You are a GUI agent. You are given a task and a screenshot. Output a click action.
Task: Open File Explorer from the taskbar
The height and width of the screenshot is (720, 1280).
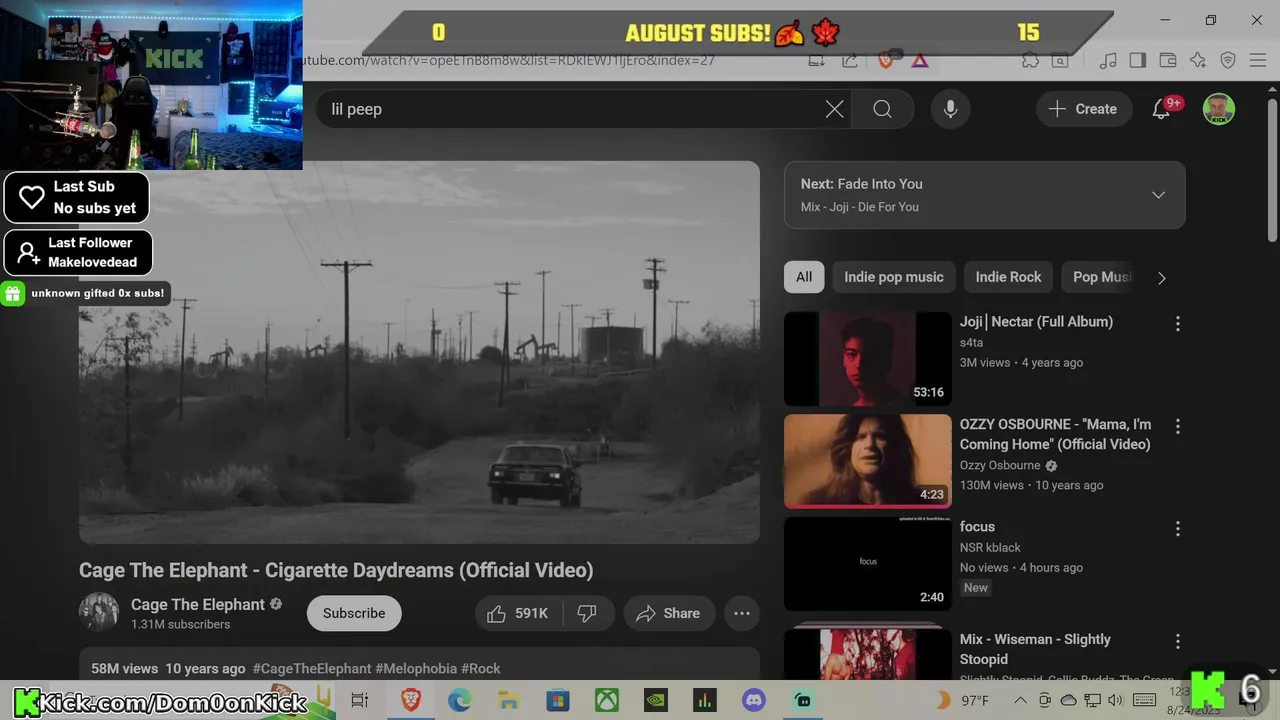pos(508,700)
